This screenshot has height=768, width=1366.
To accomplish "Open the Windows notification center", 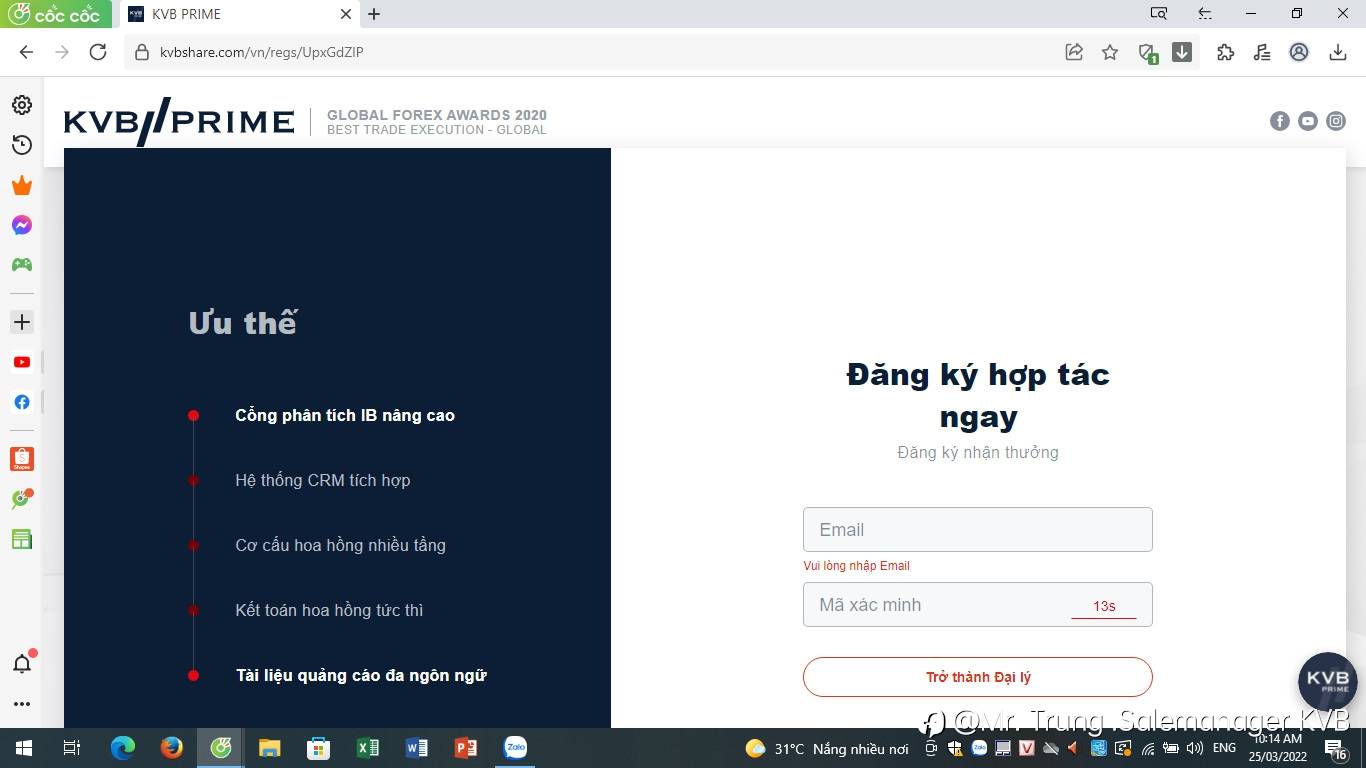I will point(1336,749).
